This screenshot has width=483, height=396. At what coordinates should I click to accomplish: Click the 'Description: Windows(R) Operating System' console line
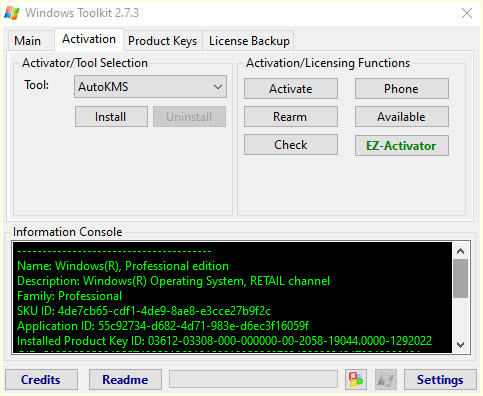click(173, 281)
